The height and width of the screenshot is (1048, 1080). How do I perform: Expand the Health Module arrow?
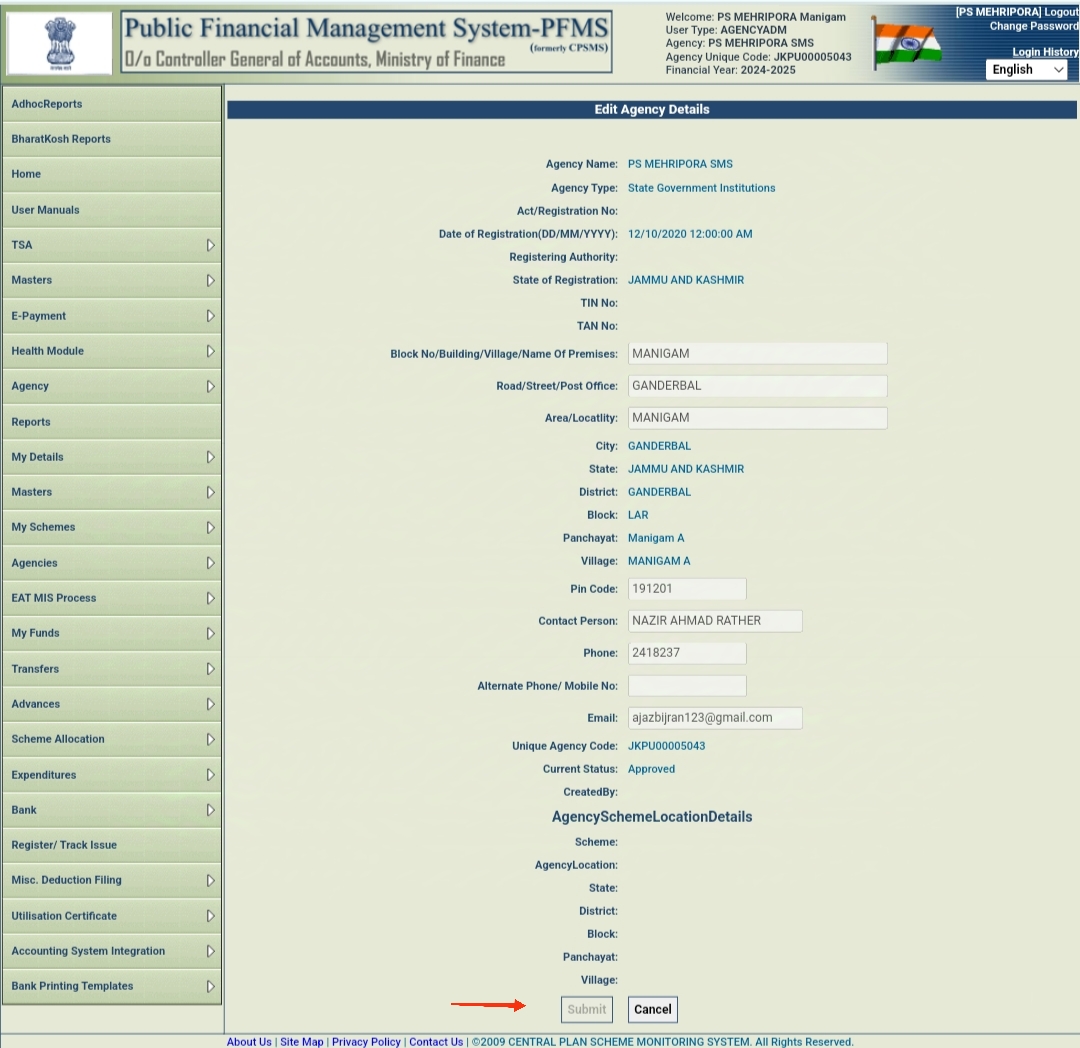point(211,351)
